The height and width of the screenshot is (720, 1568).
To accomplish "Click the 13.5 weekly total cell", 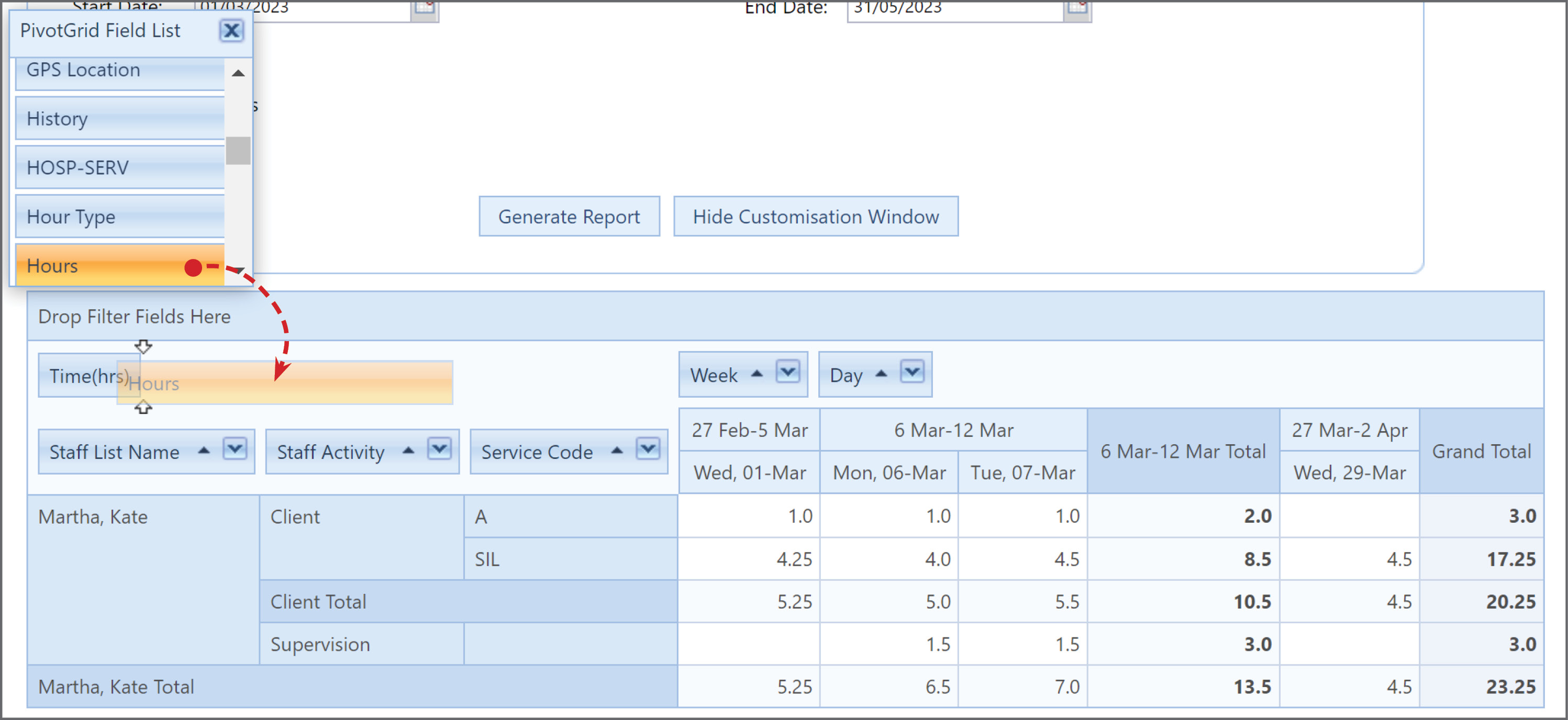I will pos(1183,687).
